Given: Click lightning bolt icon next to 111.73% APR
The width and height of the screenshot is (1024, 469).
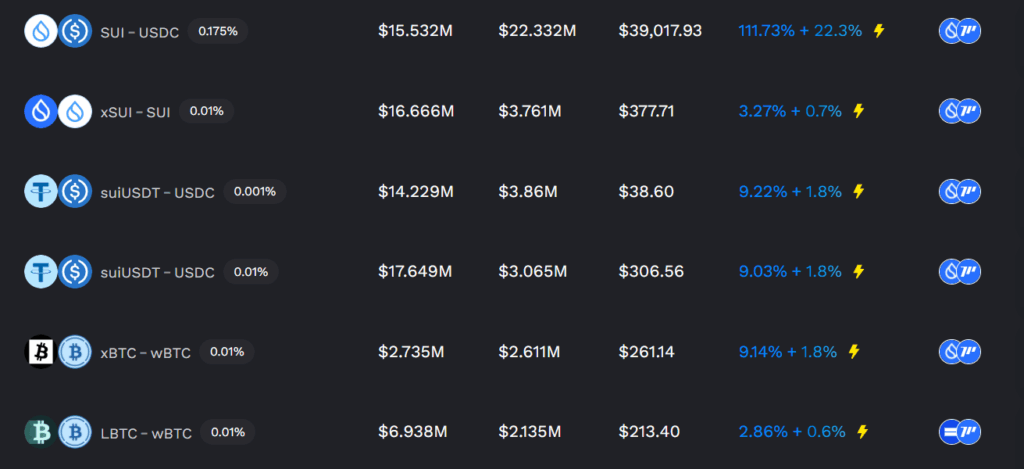Looking at the screenshot, I should coord(879,31).
